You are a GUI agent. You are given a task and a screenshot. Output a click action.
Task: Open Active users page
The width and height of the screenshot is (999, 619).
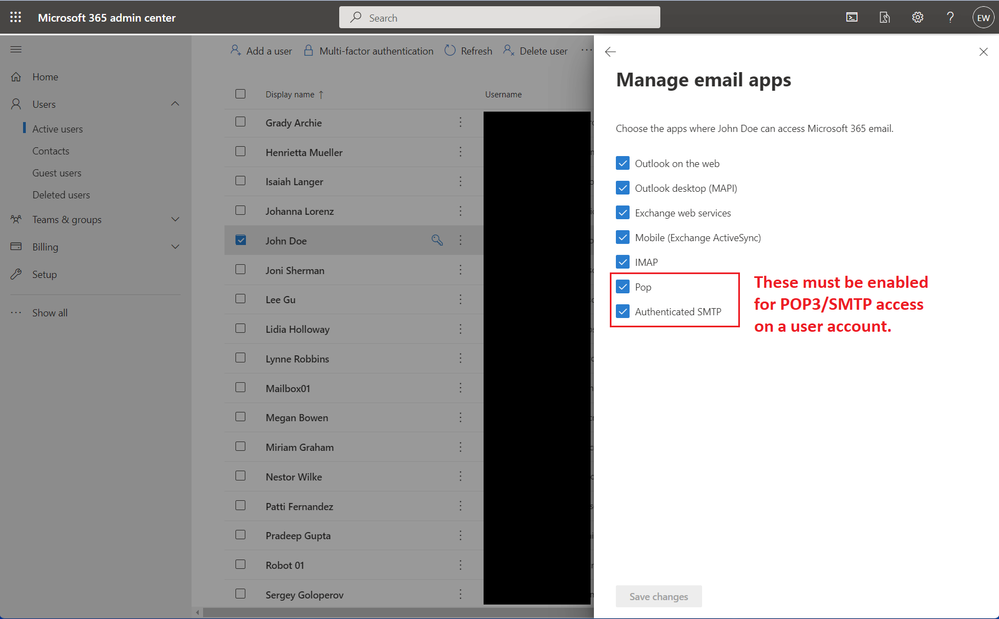click(57, 129)
